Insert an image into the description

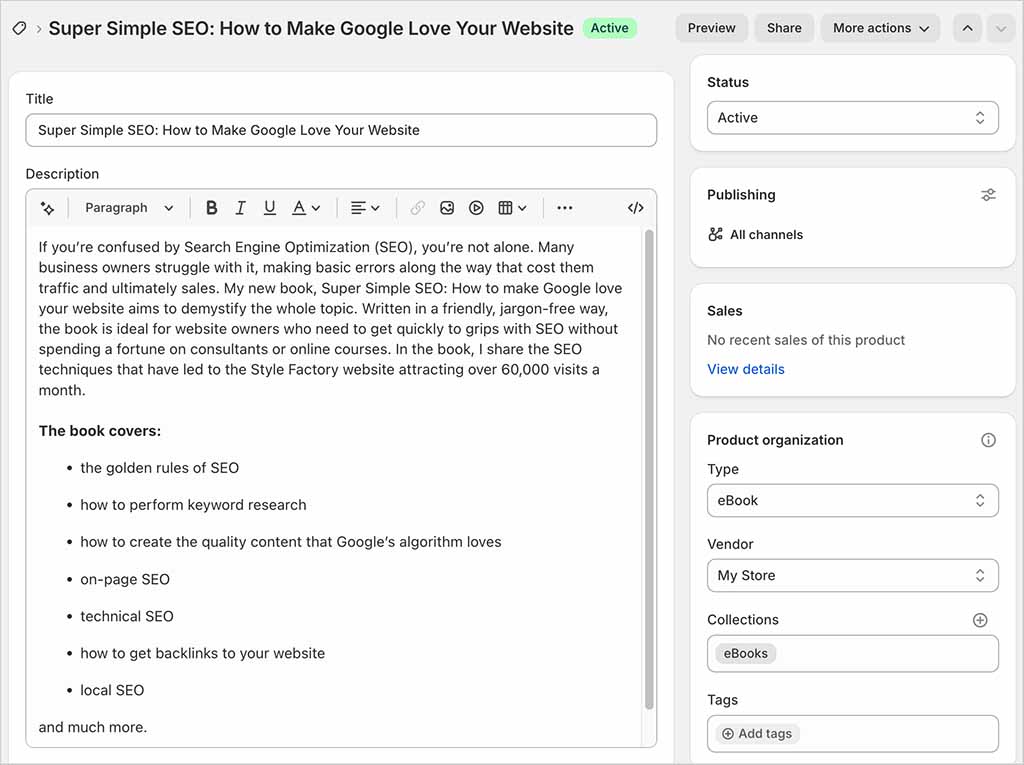(x=447, y=208)
